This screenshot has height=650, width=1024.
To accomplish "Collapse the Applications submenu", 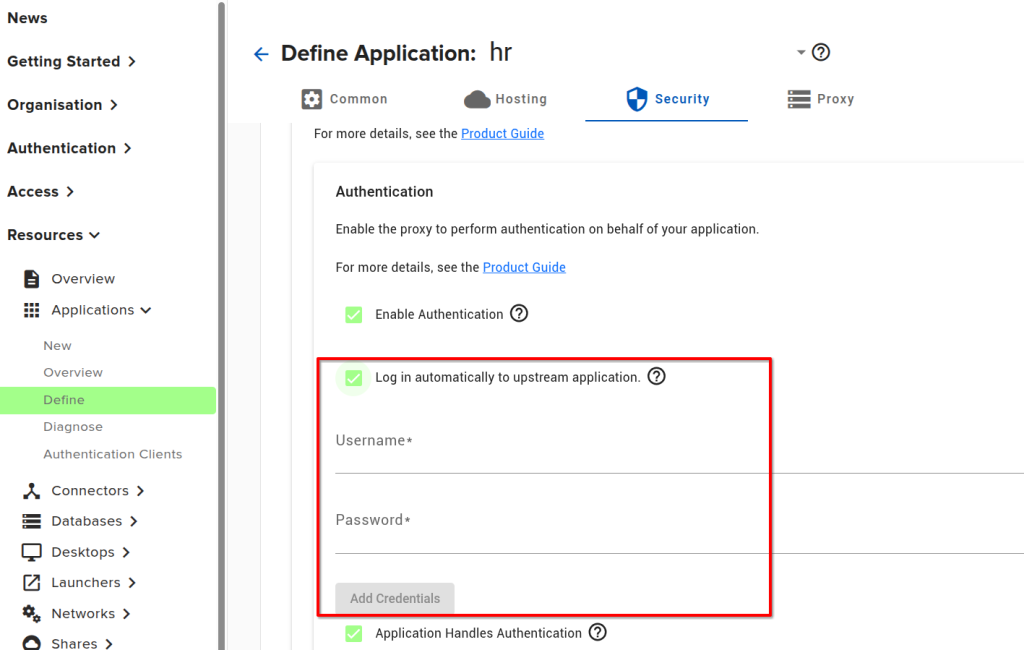I will click(147, 310).
